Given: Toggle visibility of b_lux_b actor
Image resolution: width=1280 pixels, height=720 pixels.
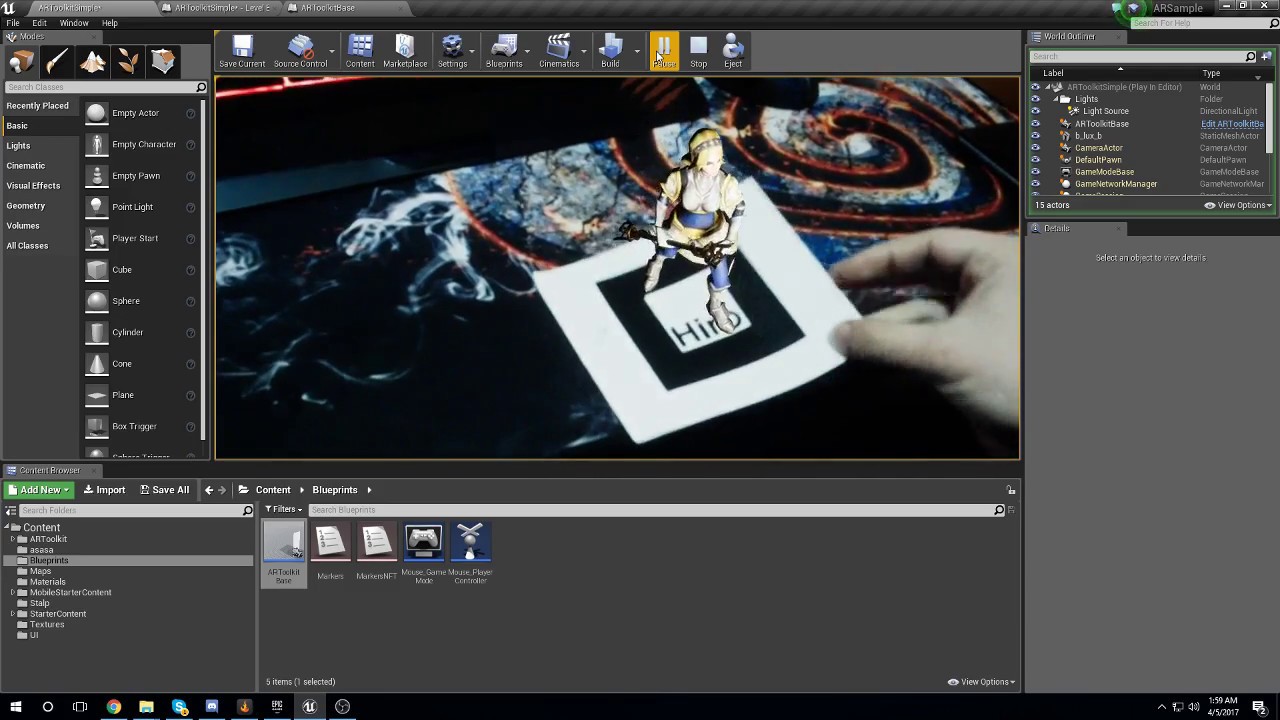Looking at the screenshot, I should [x=1035, y=136].
